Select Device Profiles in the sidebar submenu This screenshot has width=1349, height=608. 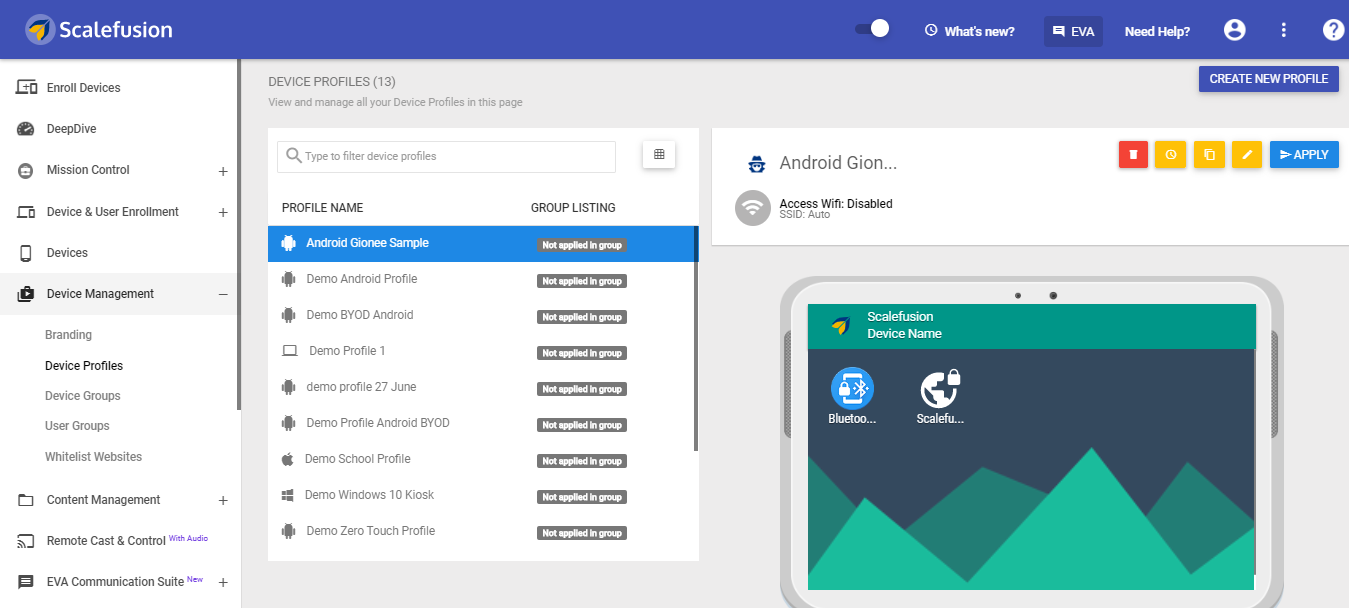tap(84, 366)
